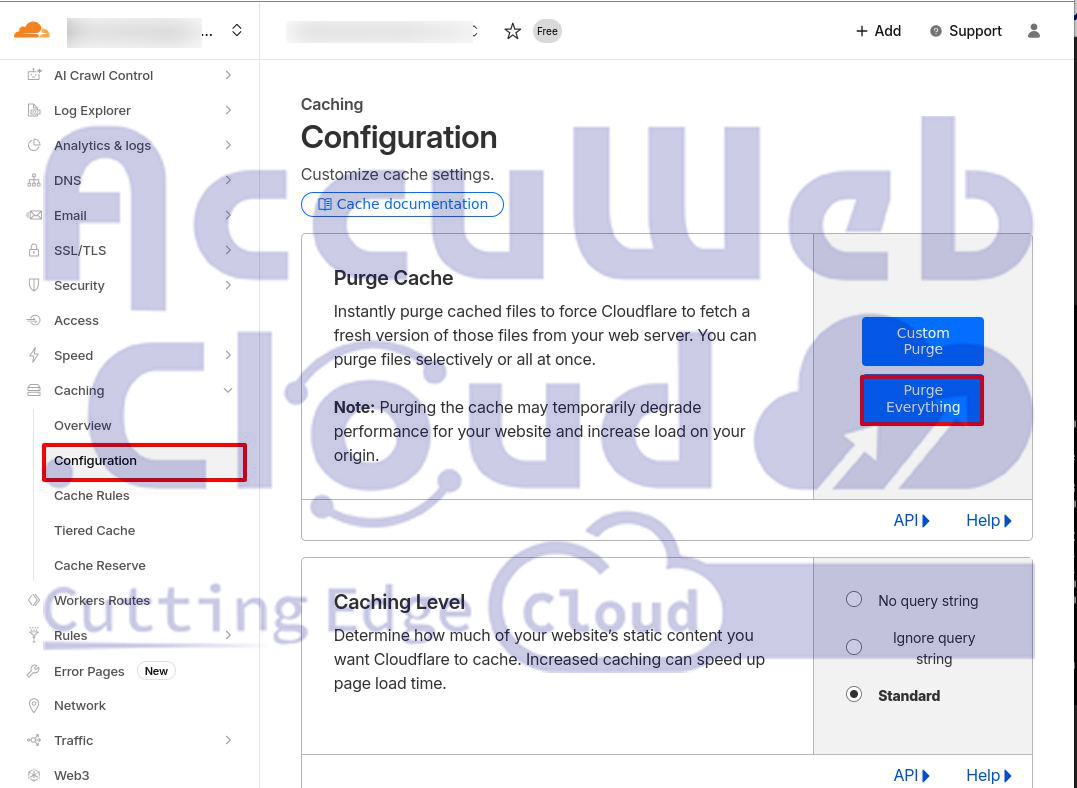Screen dimensions: 1077x788
Task: Click the Security shield icon
Action: tap(34, 286)
